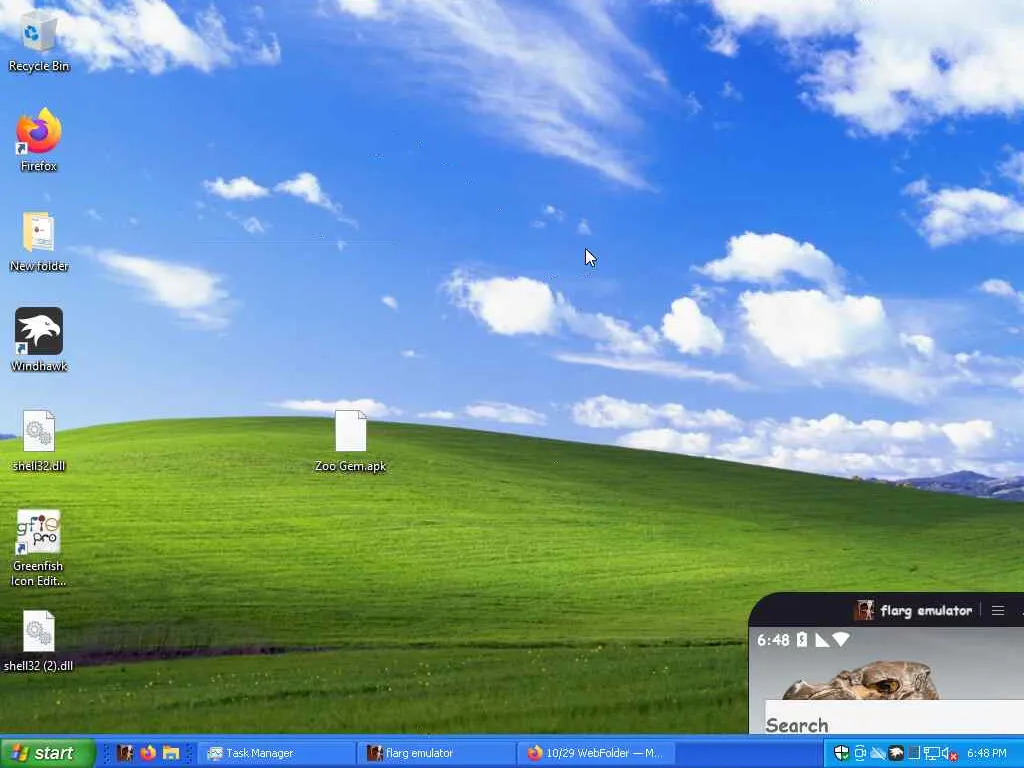Viewport: 1024px width, 768px height.
Task: Launch flarg emulator from quick launch
Action: (125, 753)
